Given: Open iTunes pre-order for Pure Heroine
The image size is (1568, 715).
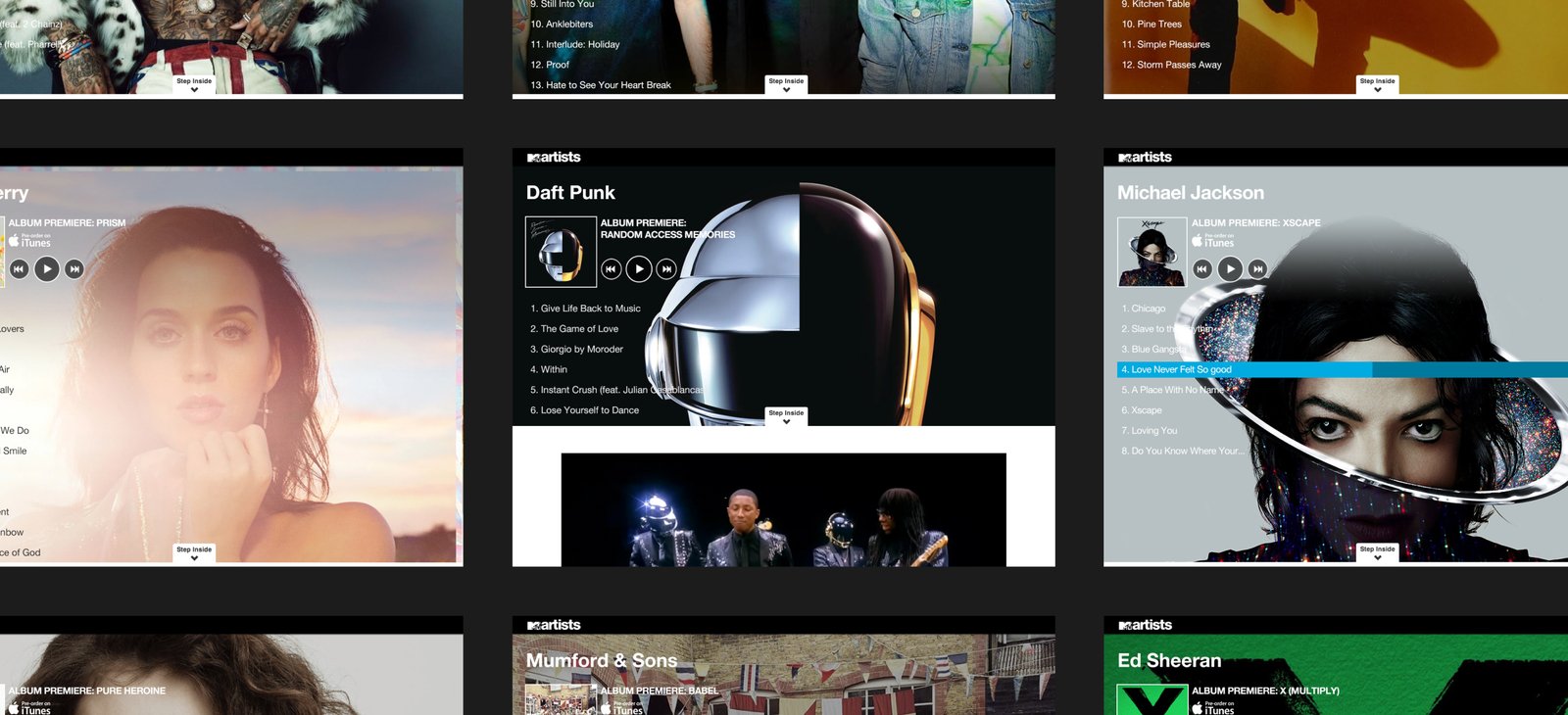Looking at the screenshot, I should click(29, 707).
